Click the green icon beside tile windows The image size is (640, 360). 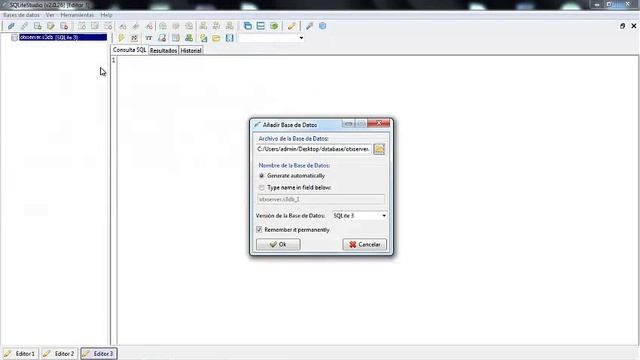(x=274, y=26)
